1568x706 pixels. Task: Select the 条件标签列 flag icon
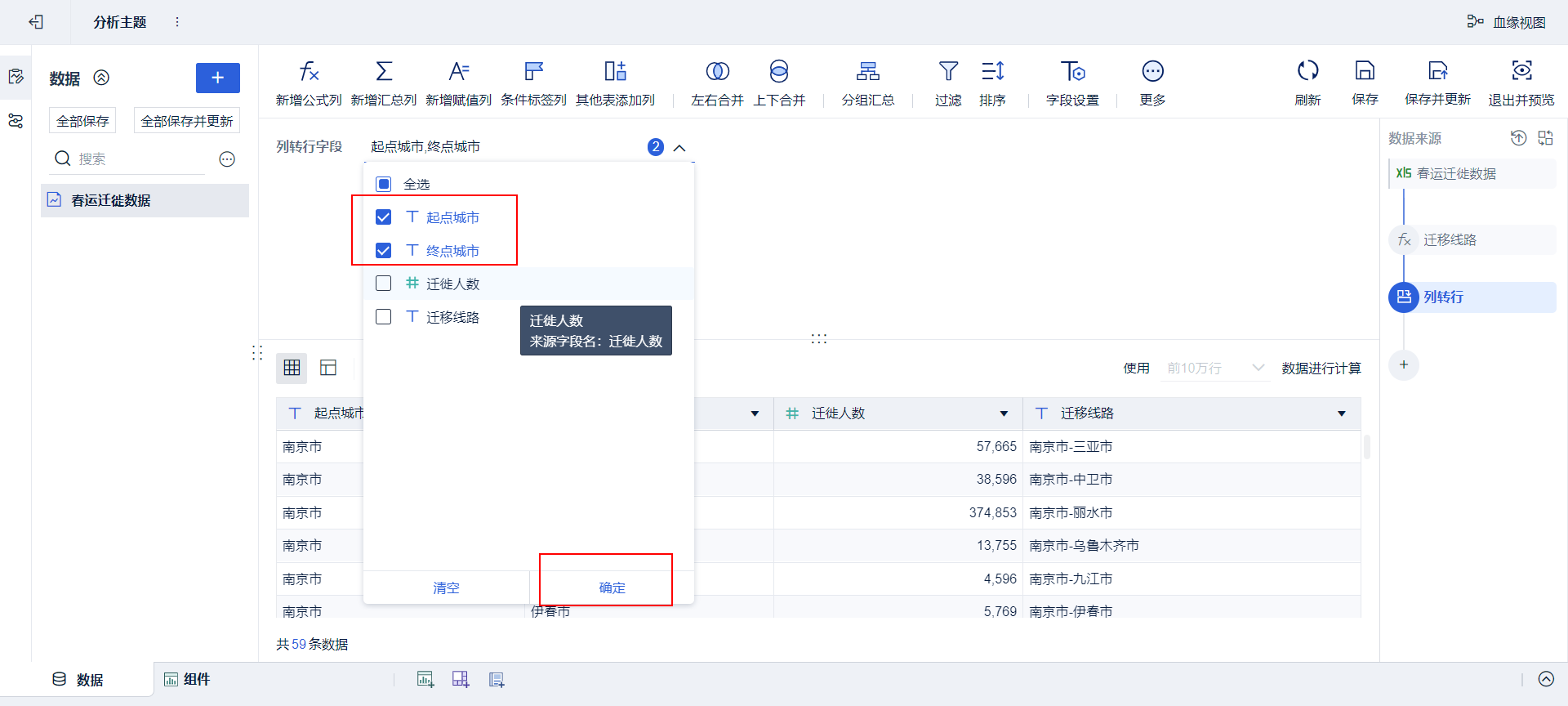point(534,72)
